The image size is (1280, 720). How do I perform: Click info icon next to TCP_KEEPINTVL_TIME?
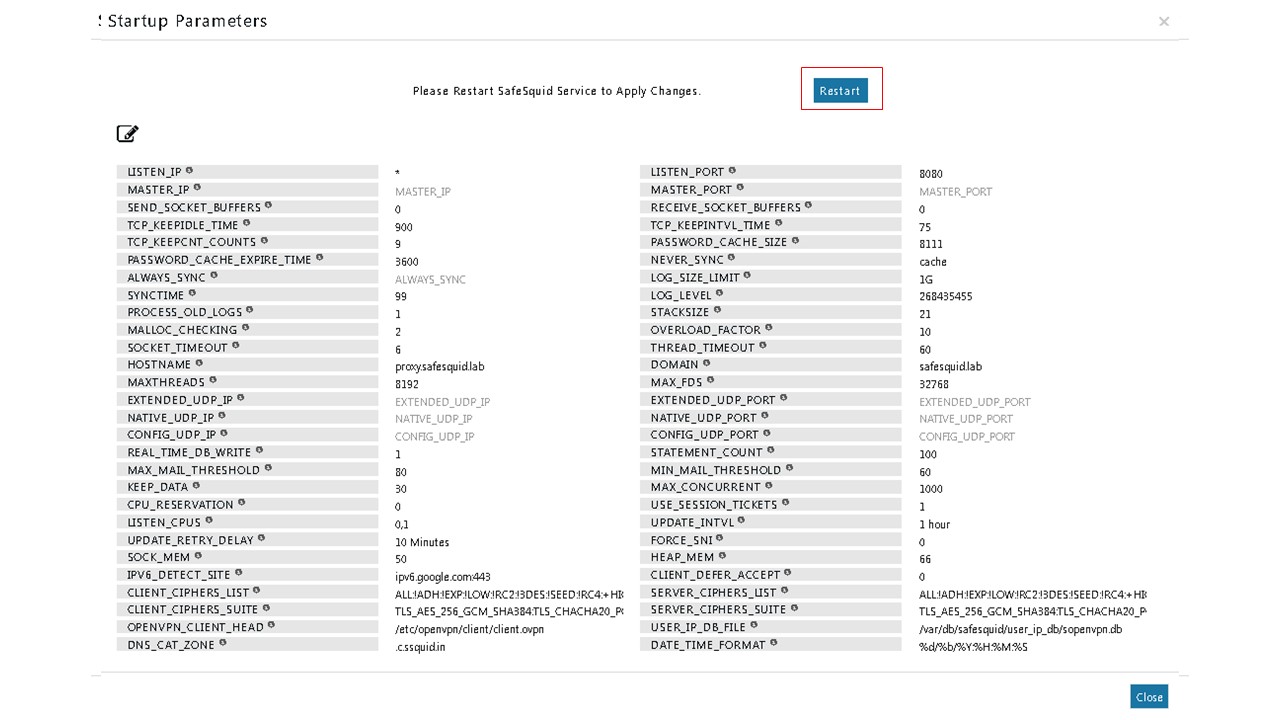click(x=779, y=224)
